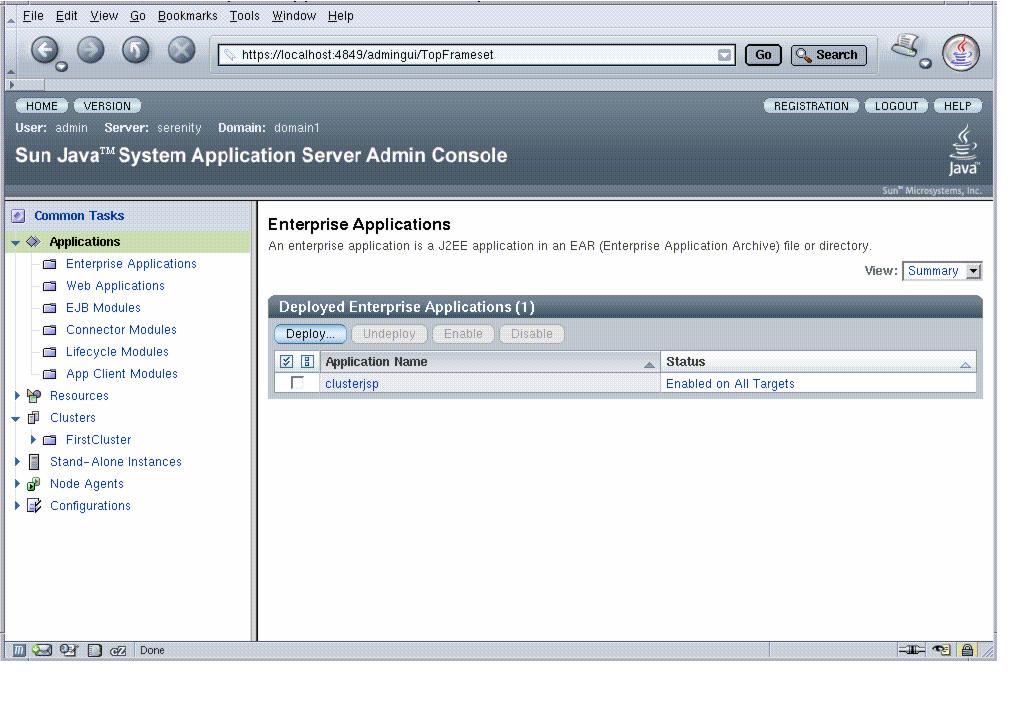Click the Print icon in the toolbar

tap(906, 47)
